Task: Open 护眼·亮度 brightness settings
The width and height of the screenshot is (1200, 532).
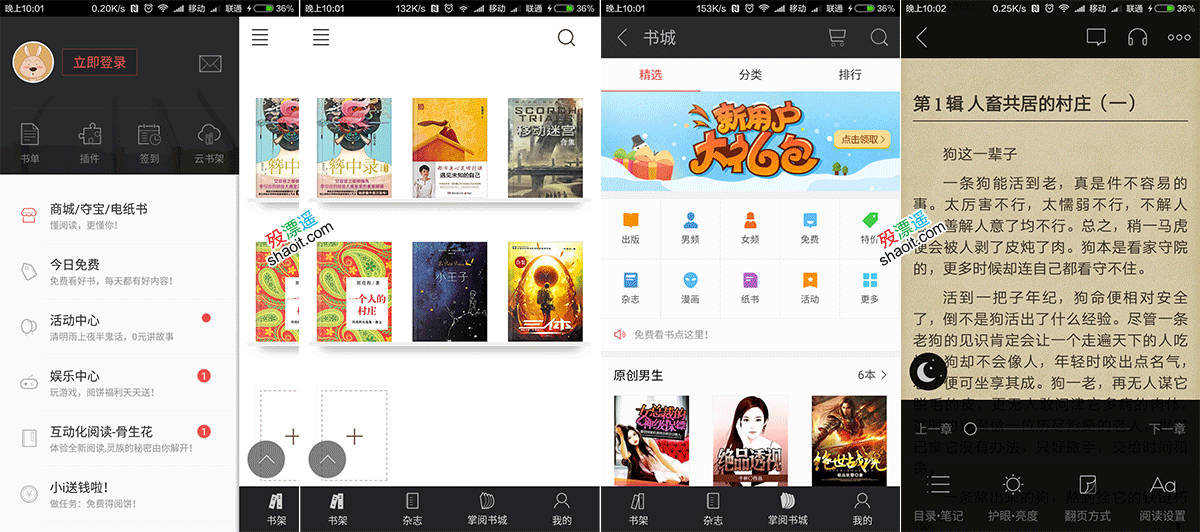Action: tap(1013, 497)
